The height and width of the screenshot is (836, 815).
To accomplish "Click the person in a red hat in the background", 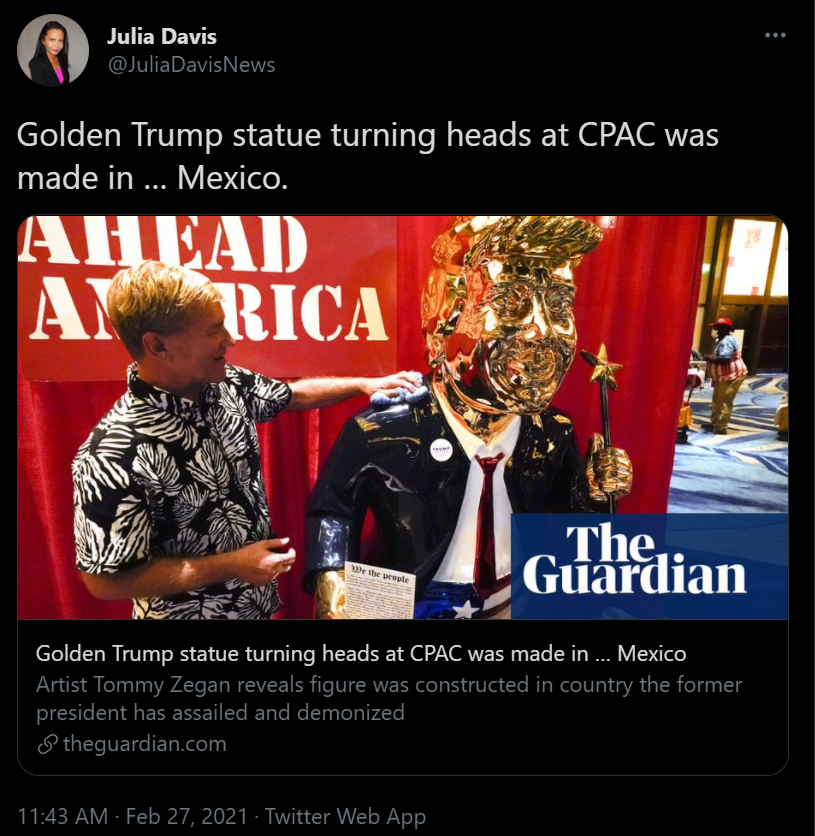I will pos(722,375).
